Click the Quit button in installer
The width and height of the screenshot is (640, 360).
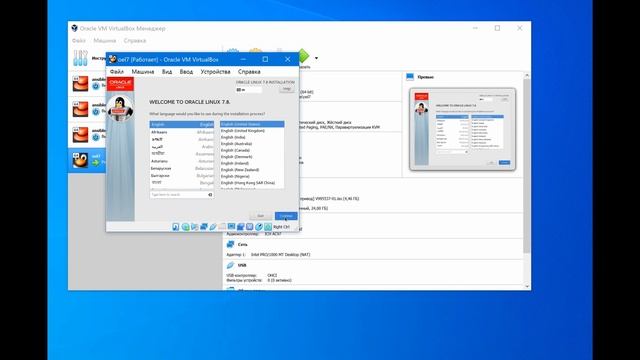(260, 216)
